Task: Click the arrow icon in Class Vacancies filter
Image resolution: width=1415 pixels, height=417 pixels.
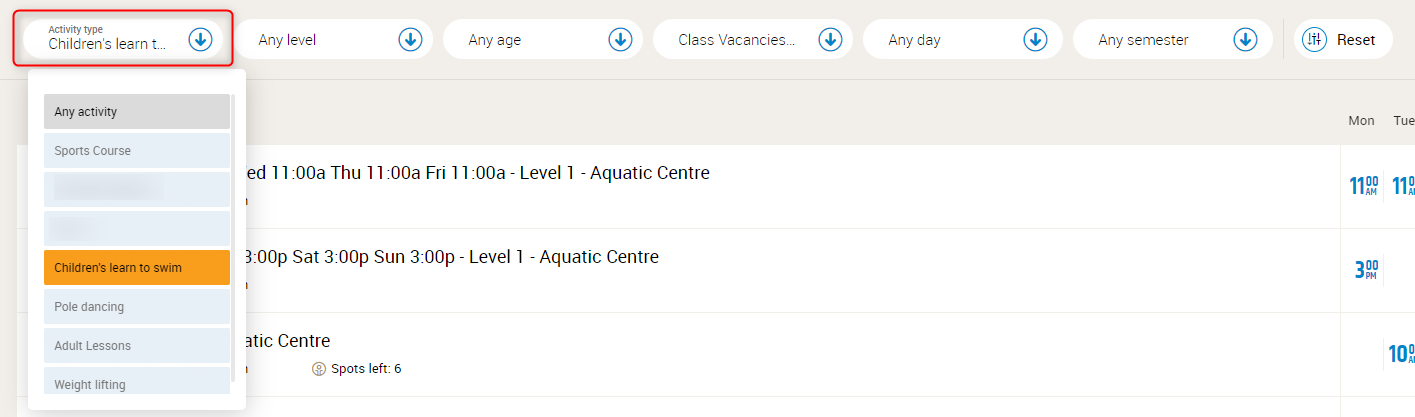Action: coord(830,40)
